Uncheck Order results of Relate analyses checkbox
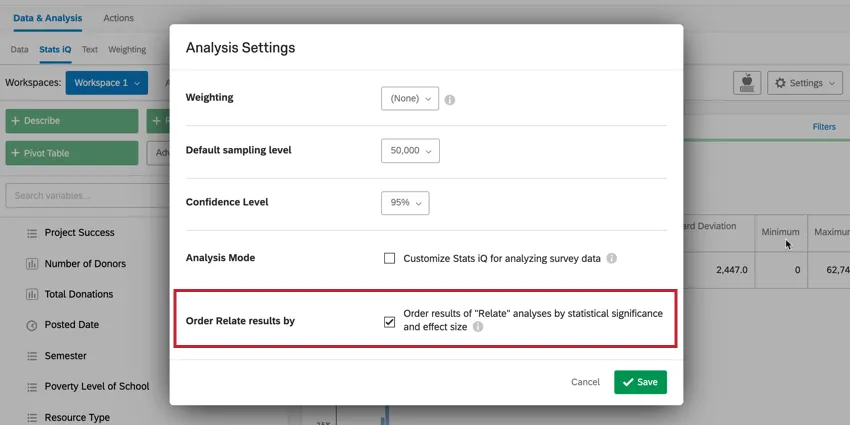Screen dimensions: 850x425 pyautogui.click(x=390, y=322)
